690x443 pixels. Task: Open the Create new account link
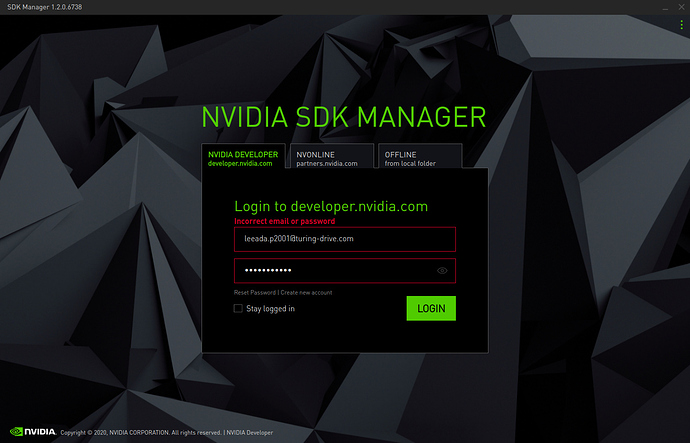(306, 293)
